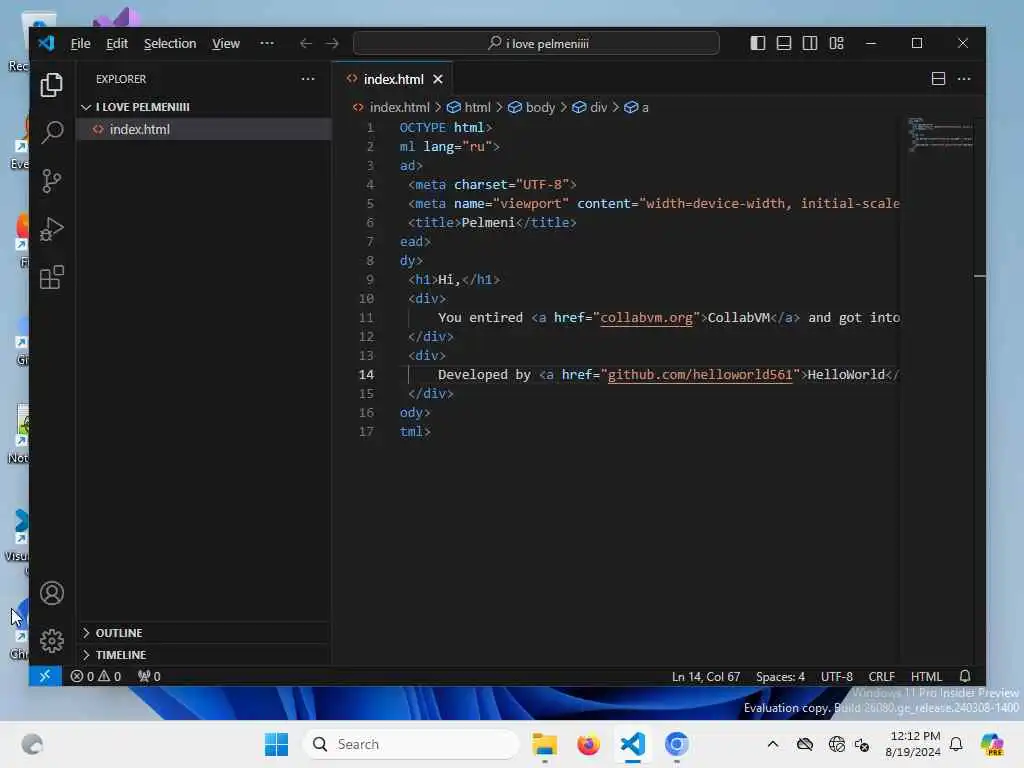The height and width of the screenshot is (768, 1024).
Task: Close the index.html tab
Action: point(438,79)
